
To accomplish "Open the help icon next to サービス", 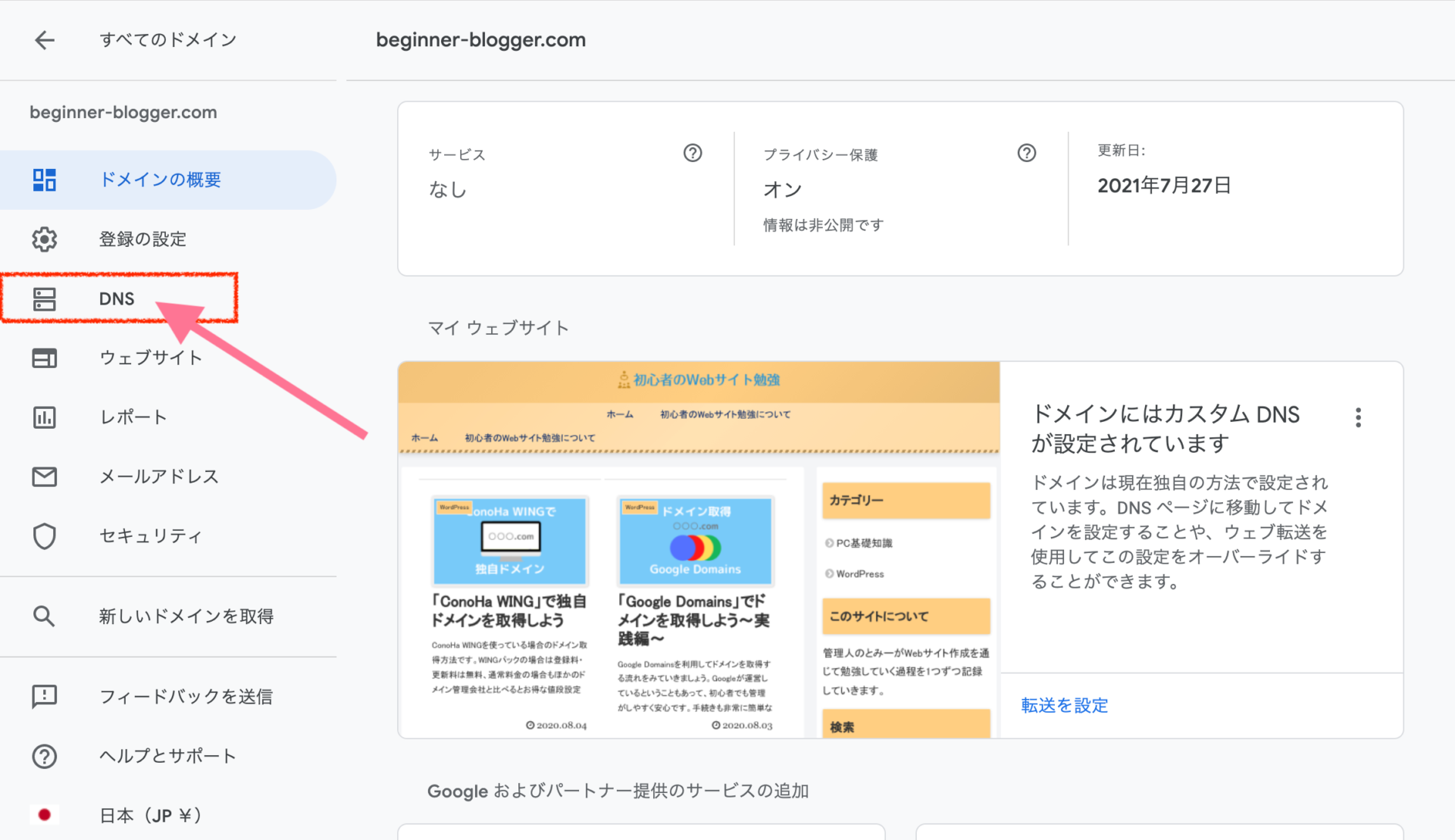I will pos(693,153).
